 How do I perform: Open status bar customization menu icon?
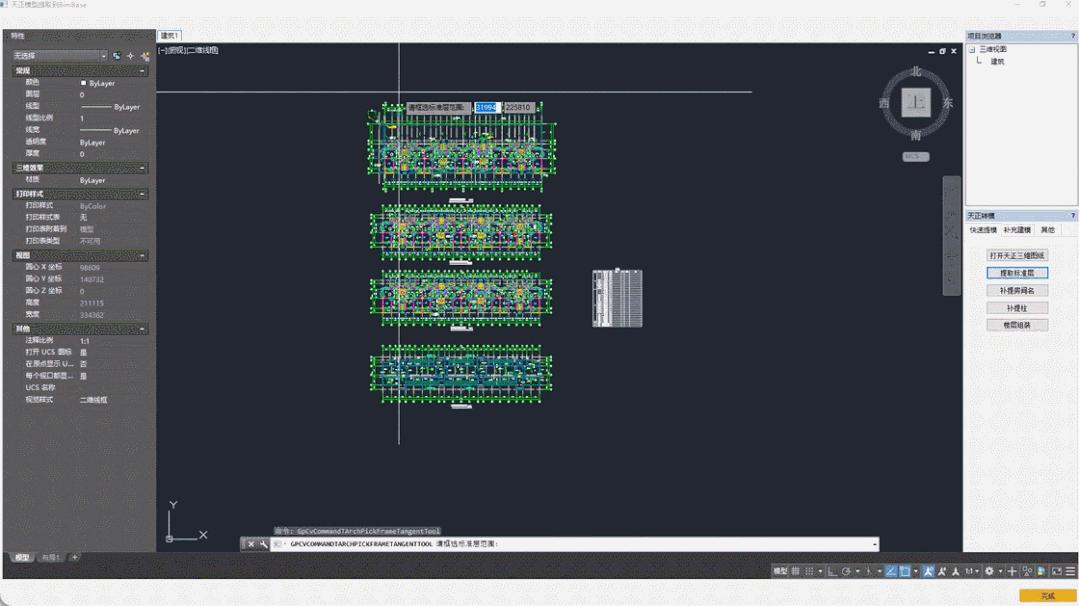[1070, 571]
